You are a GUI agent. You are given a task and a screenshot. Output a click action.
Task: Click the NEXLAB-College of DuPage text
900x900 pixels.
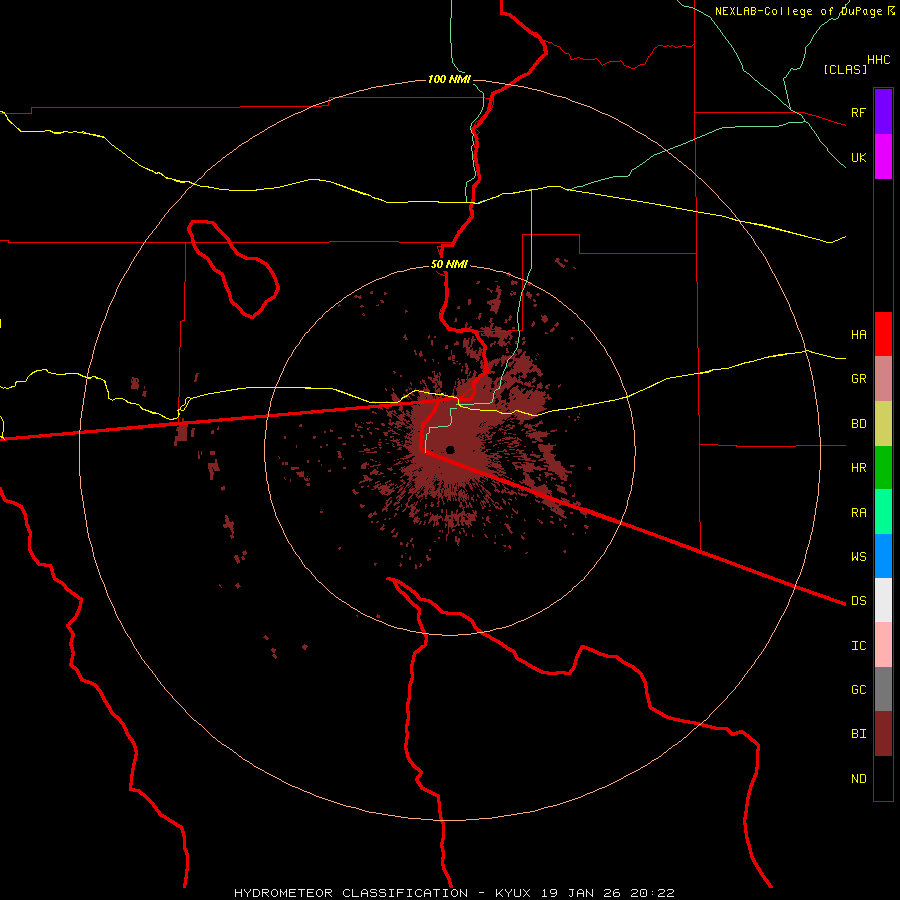tap(798, 11)
